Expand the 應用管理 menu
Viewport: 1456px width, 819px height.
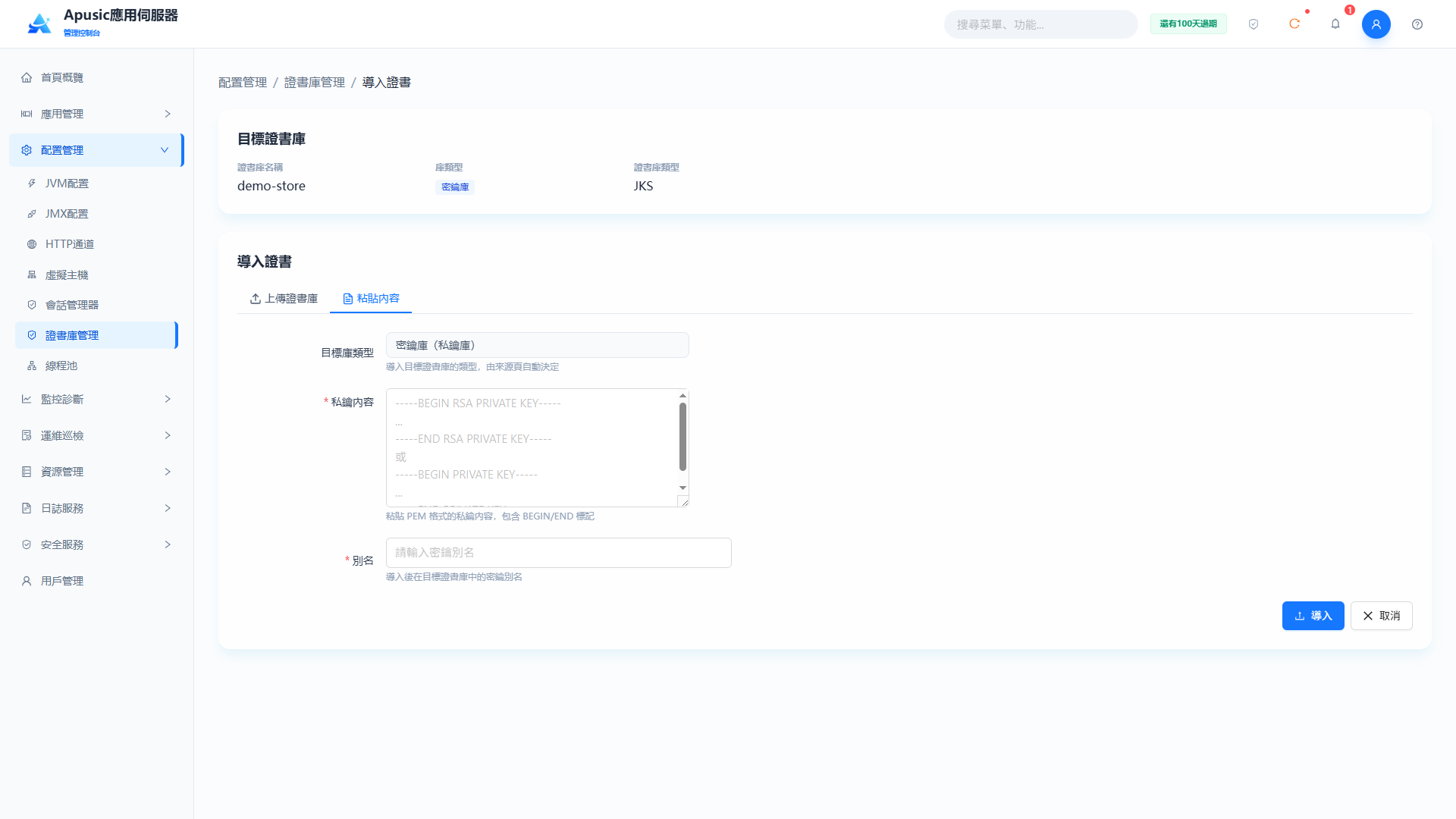point(96,114)
